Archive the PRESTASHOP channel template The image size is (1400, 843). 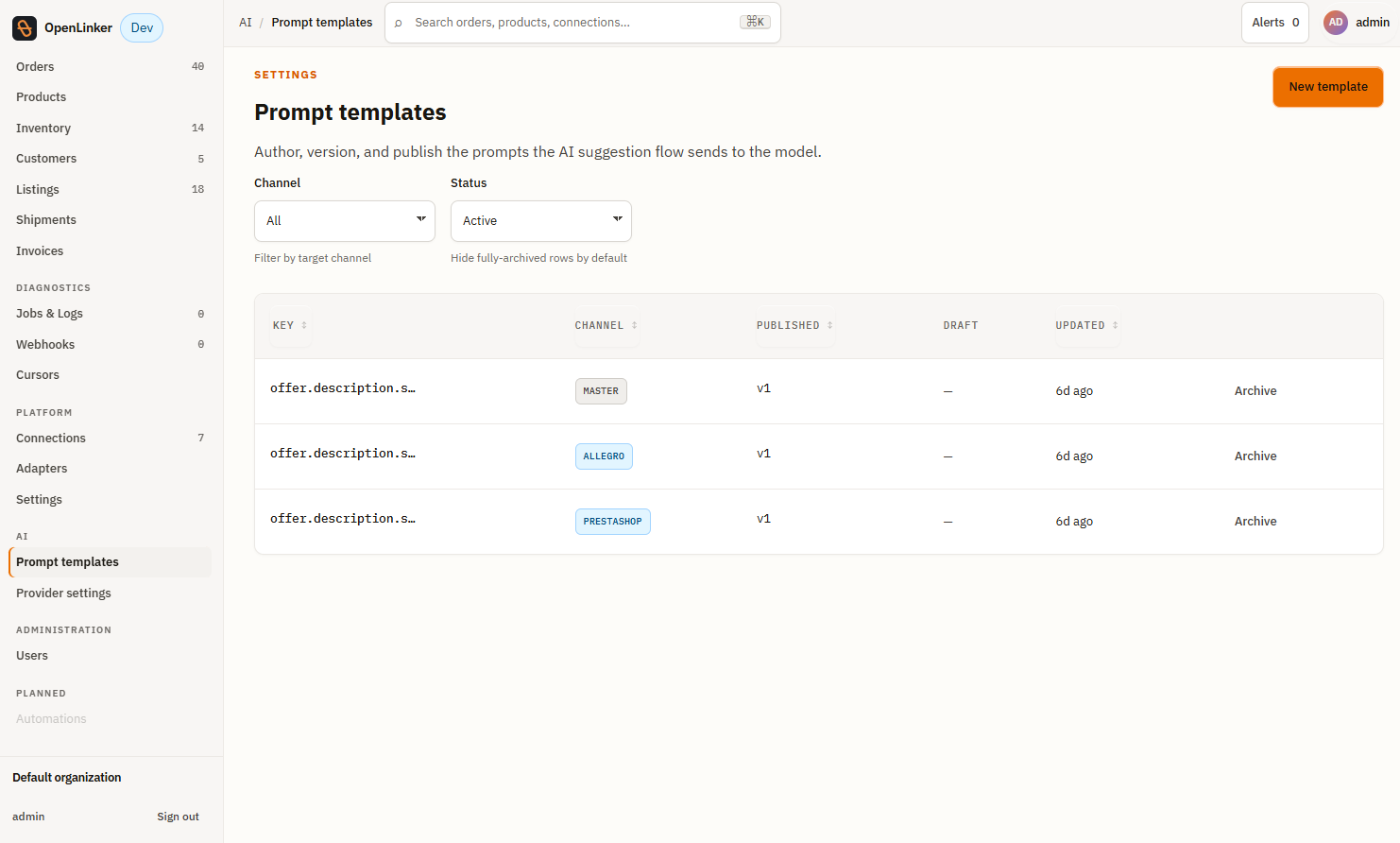tap(1255, 522)
